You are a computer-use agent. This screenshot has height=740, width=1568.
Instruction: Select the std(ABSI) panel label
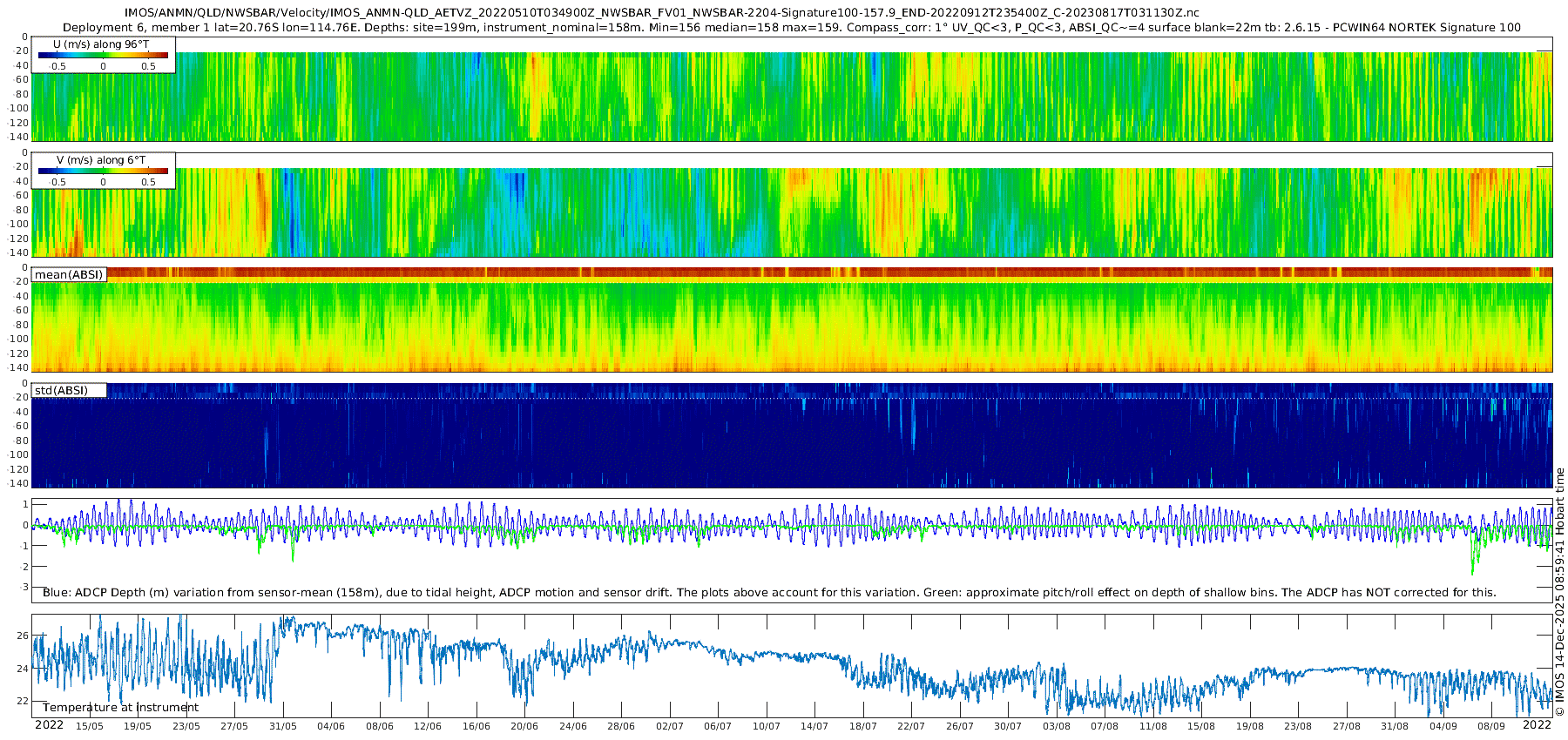click(61, 390)
